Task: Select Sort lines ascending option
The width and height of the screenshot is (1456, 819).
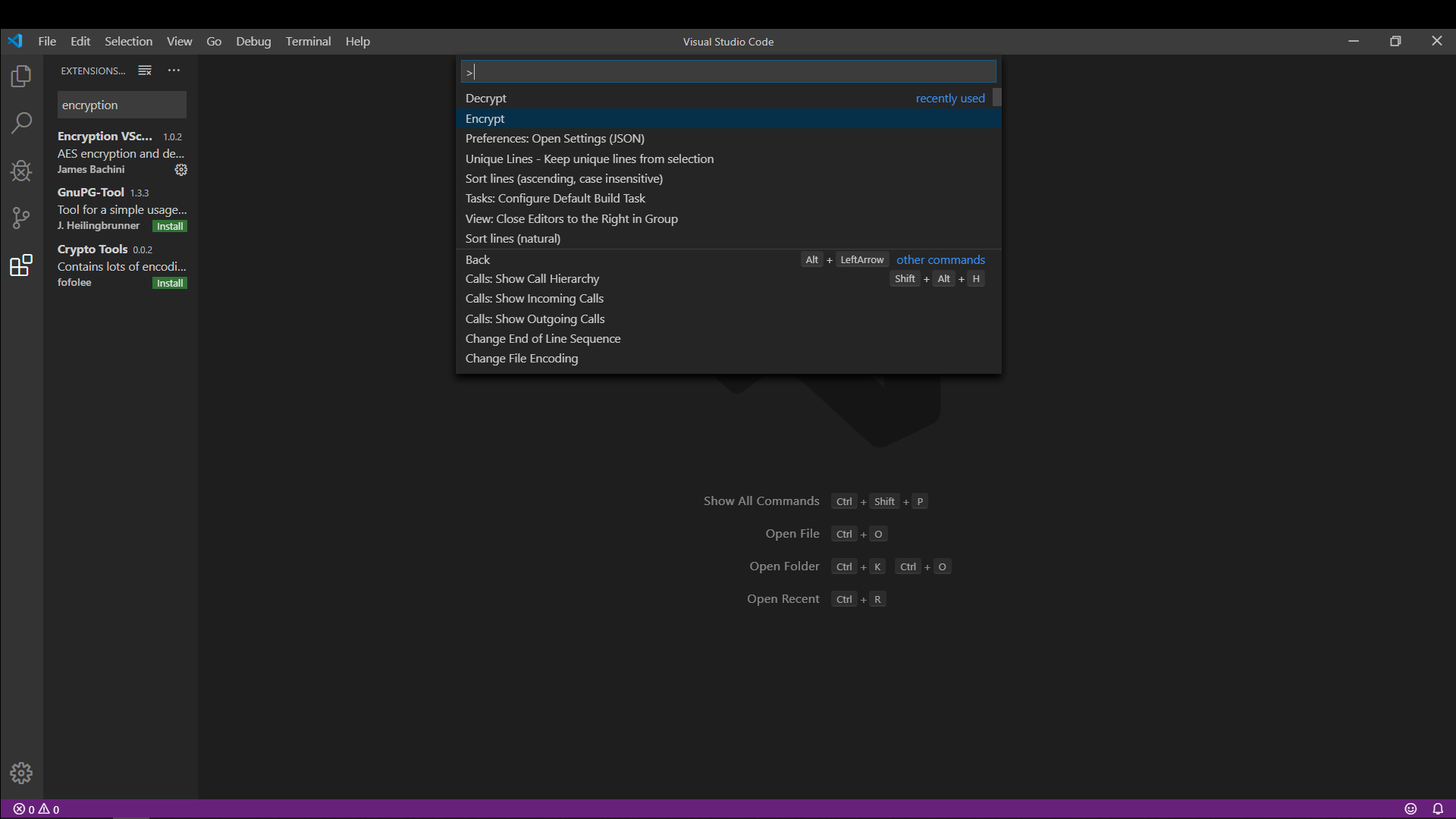Action: pyautogui.click(x=564, y=178)
